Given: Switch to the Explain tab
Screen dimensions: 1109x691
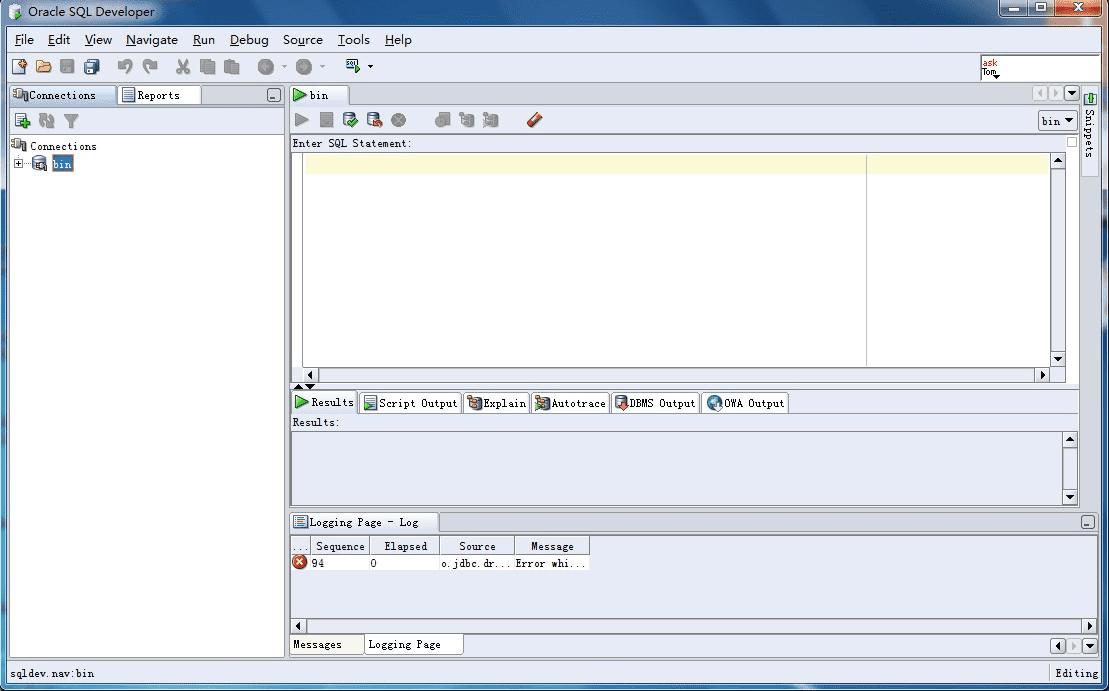Looking at the screenshot, I should click(497, 403).
